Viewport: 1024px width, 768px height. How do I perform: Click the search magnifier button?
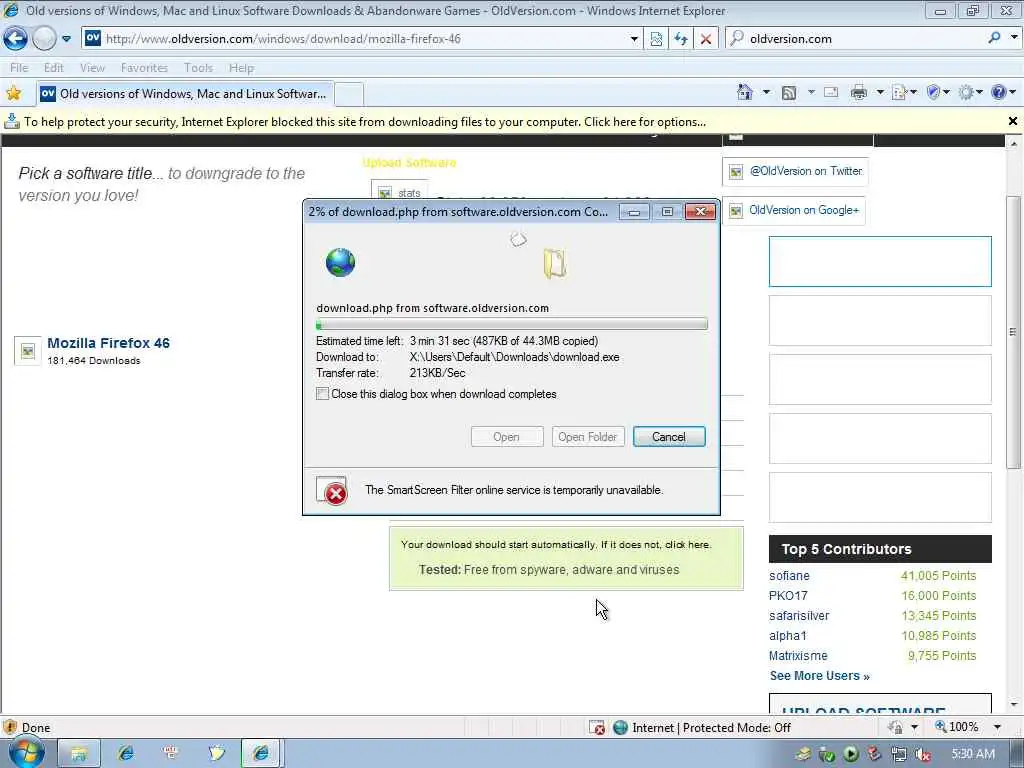pos(994,38)
